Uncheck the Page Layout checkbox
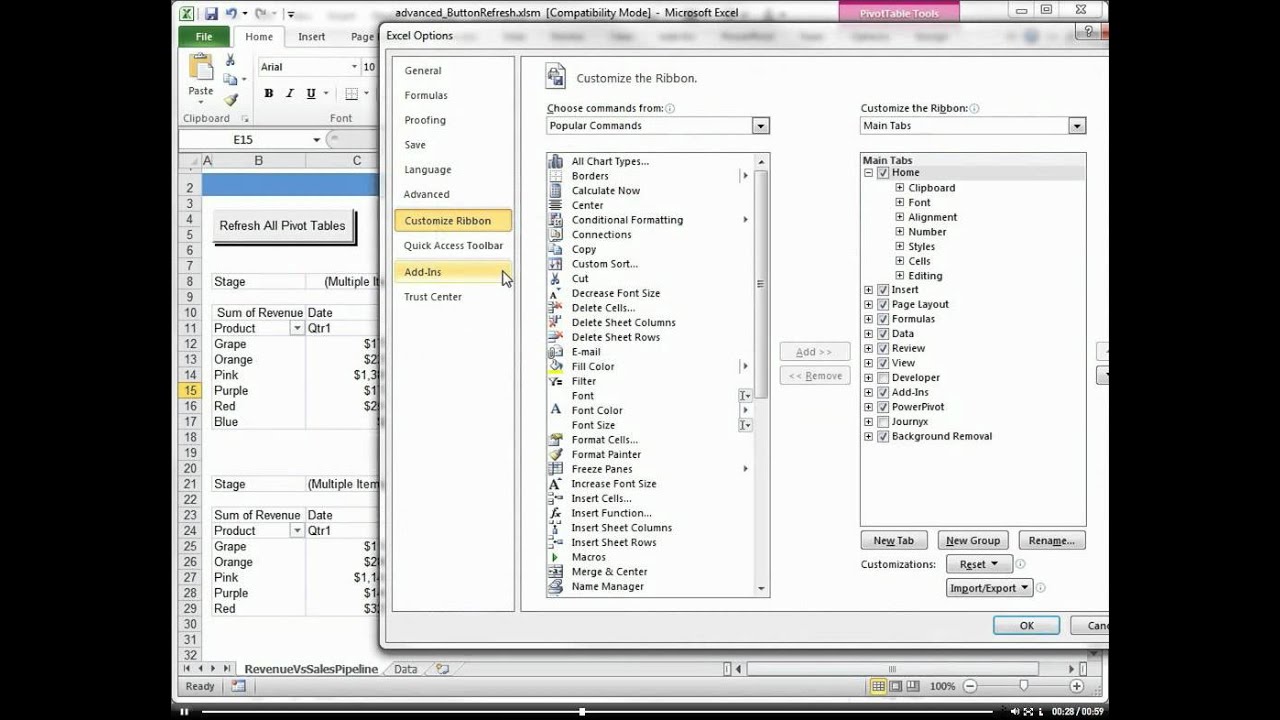The width and height of the screenshot is (1280, 720). pyautogui.click(x=883, y=304)
